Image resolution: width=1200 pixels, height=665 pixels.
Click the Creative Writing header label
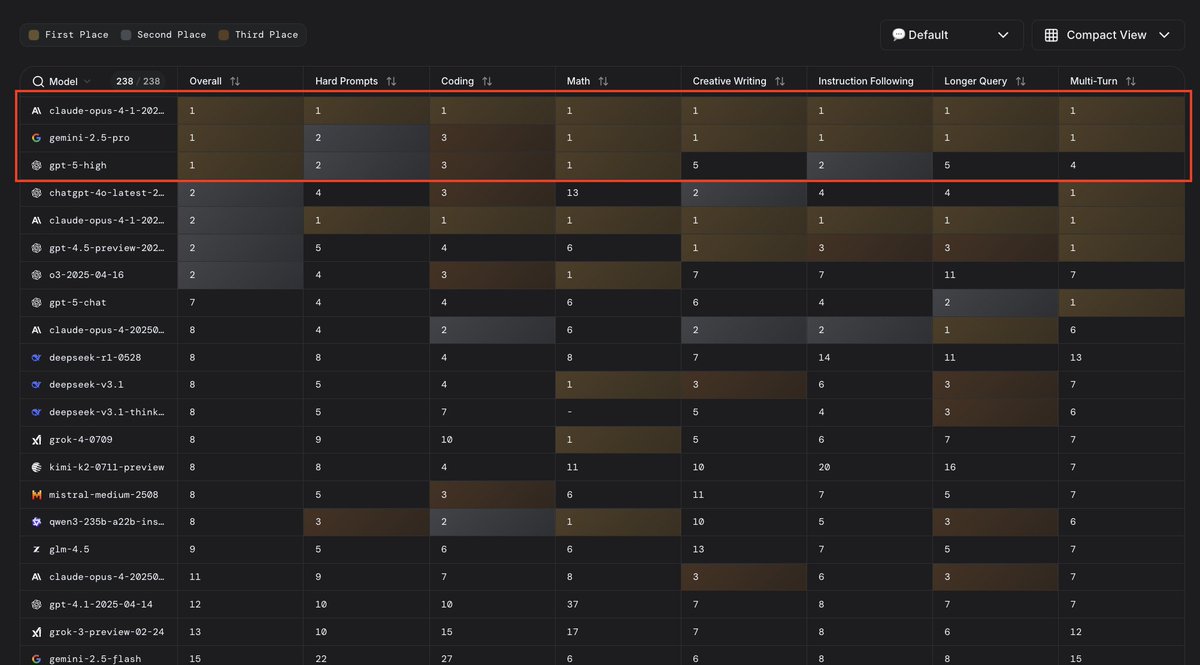[x=730, y=81]
